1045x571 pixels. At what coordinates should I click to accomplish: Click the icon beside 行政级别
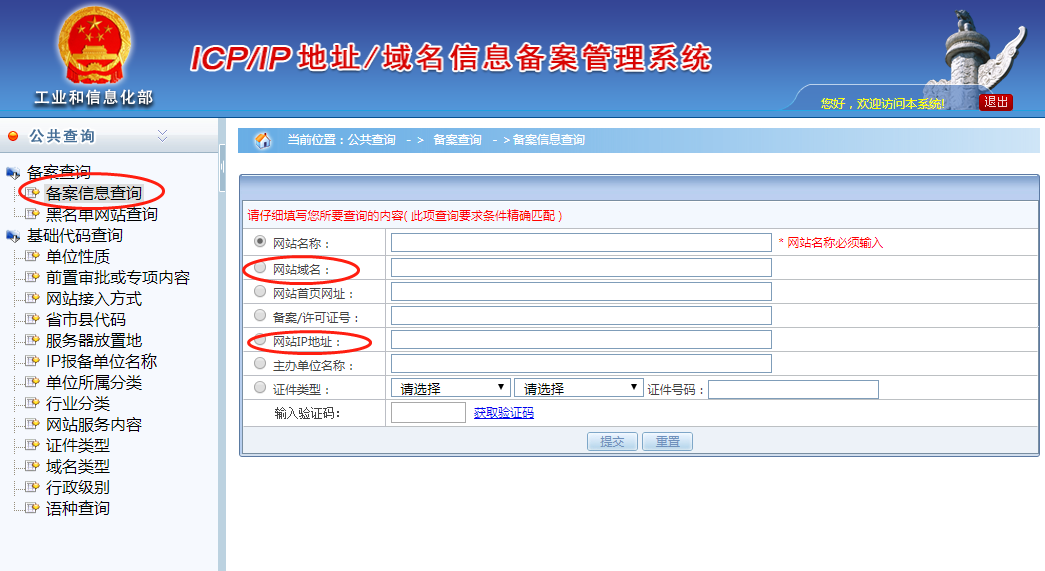pyautogui.click(x=32, y=487)
